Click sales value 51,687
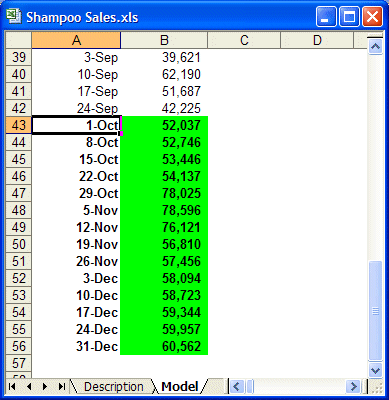The image size is (389, 400). click(164, 91)
